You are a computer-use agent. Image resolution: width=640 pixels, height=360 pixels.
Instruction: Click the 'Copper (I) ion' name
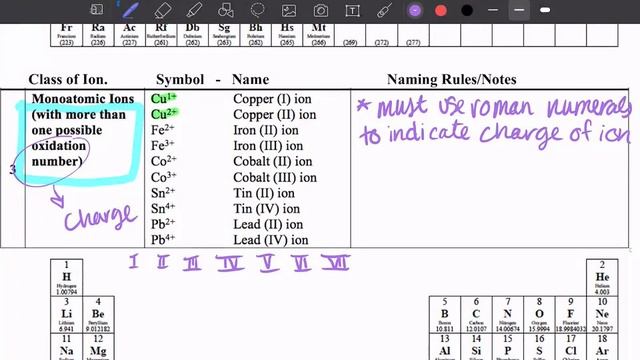(x=272, y=99)
